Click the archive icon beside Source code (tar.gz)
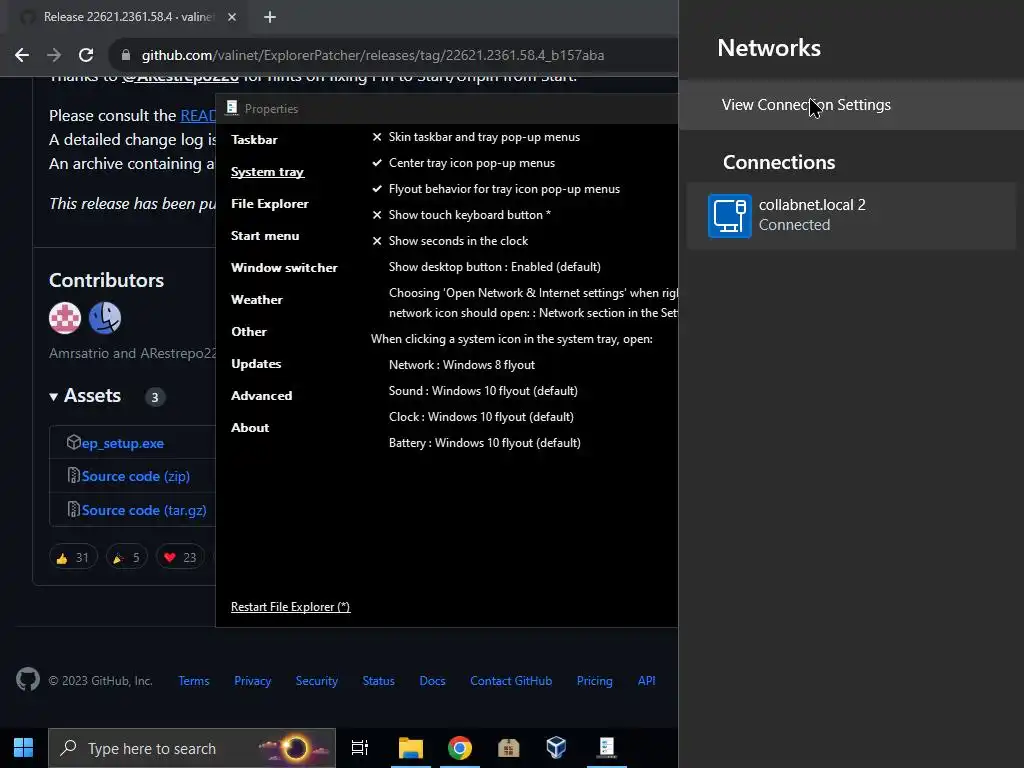Screen dimensions: 1024x768 [74, 509]
